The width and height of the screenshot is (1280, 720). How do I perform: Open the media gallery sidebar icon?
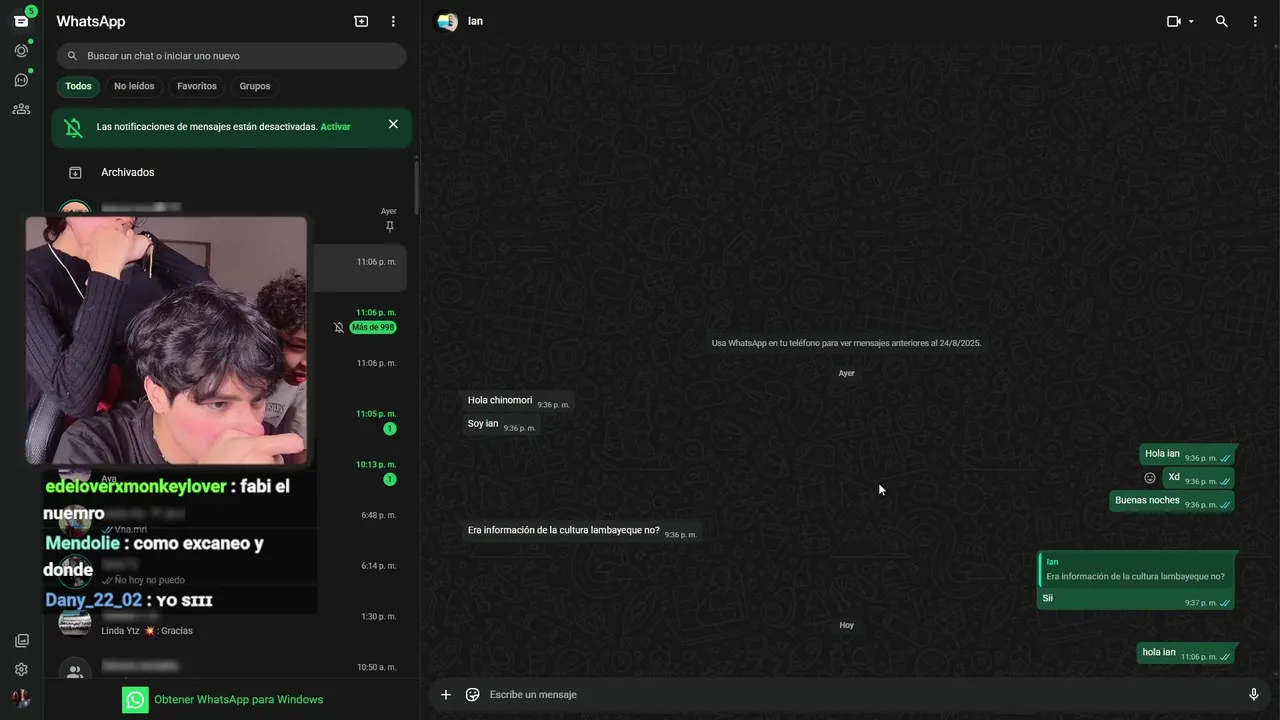click(21, 641)
